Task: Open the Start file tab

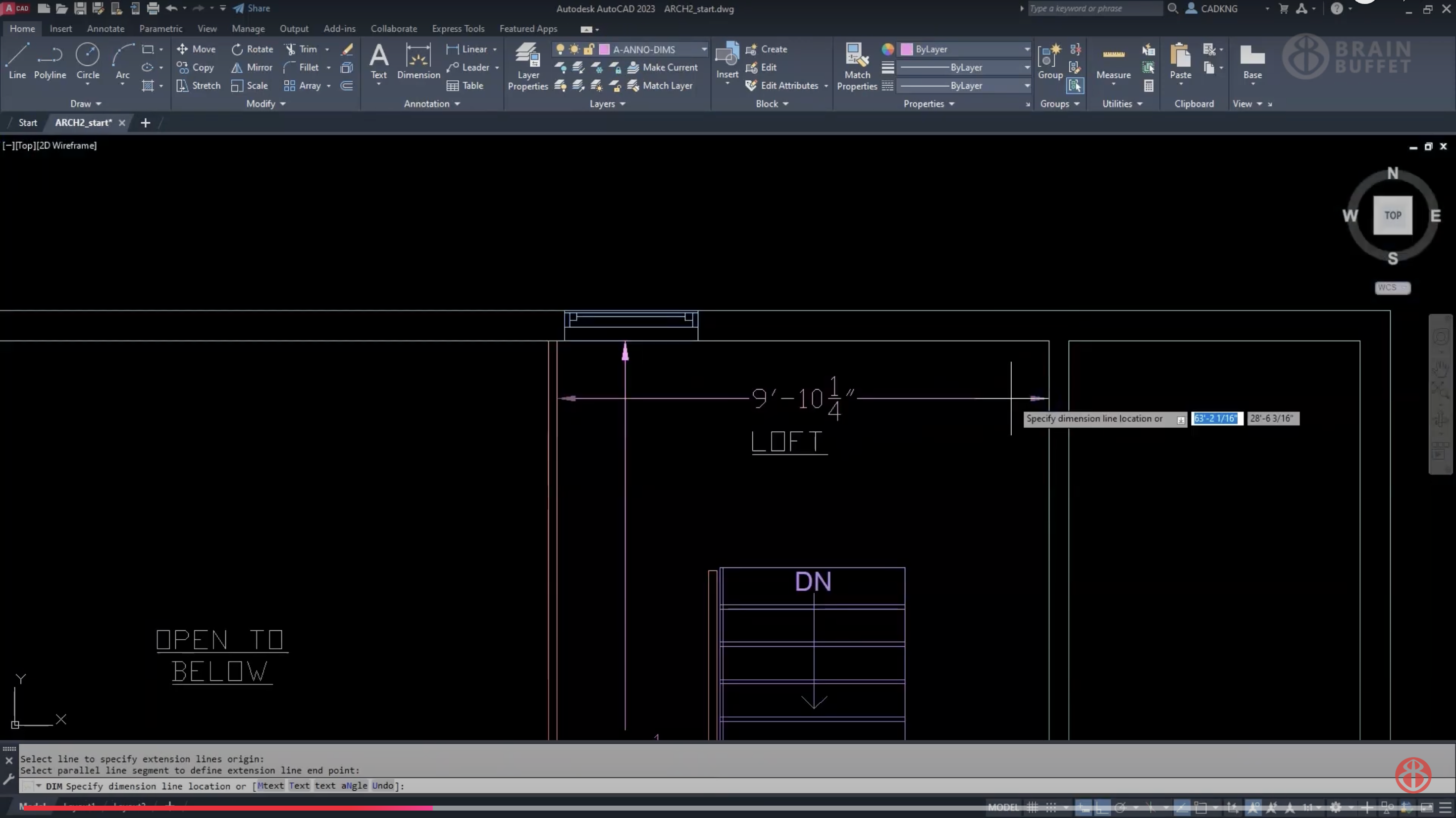Action: pyautogui.click(x=27, y=123)
